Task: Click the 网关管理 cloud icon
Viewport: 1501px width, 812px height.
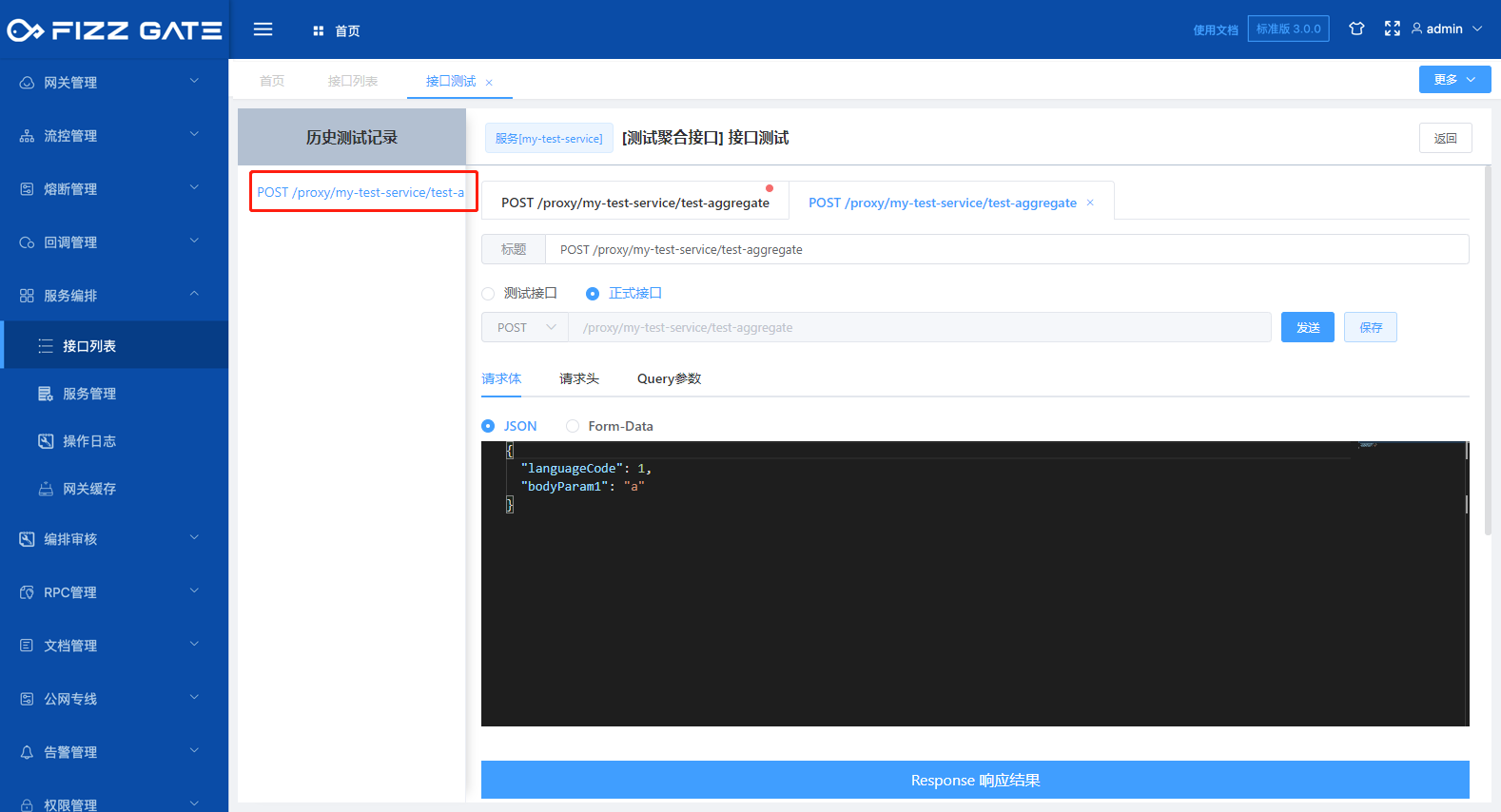Action: (27, 83)
